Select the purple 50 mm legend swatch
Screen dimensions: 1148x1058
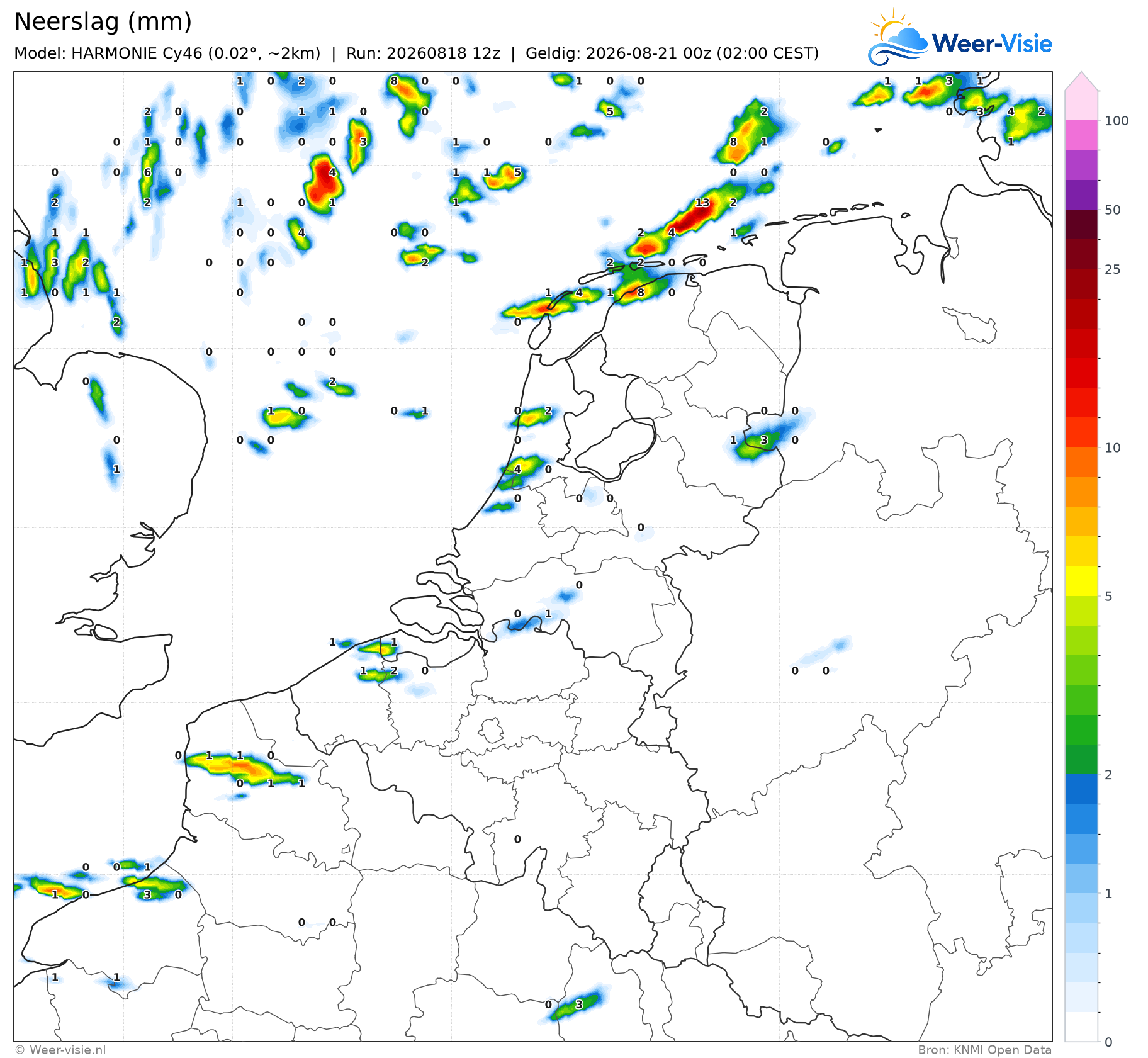click(x=1081, y=194)
